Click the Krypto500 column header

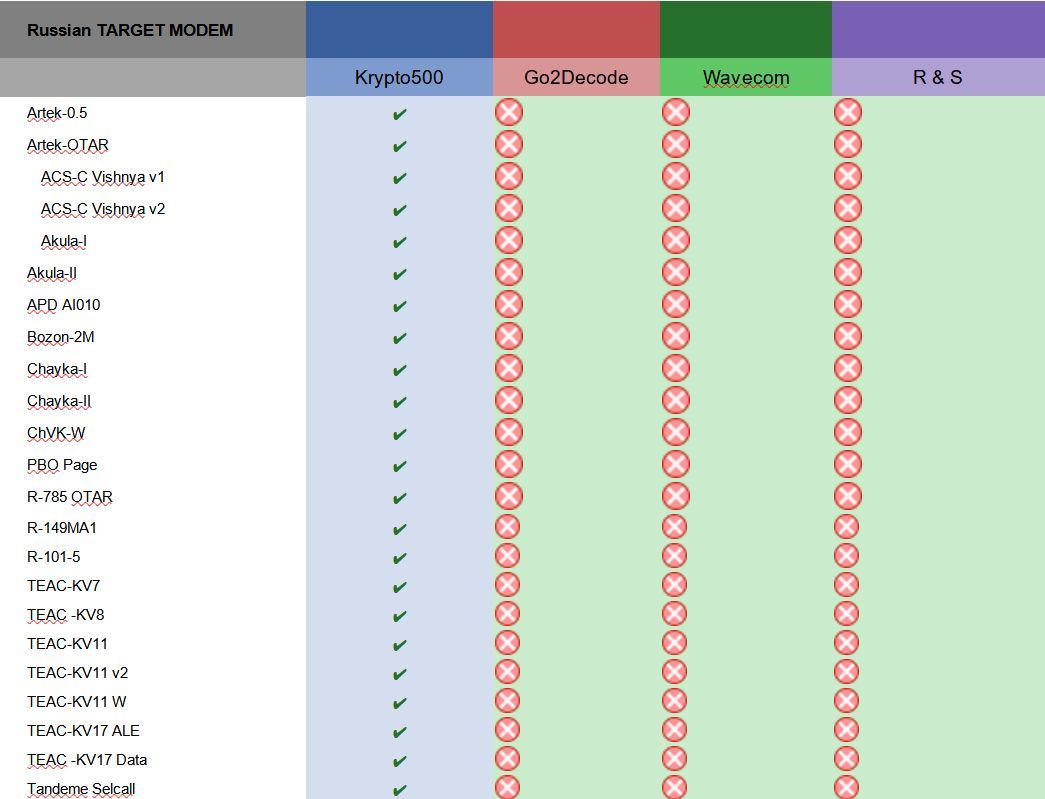tap(399, 77)
